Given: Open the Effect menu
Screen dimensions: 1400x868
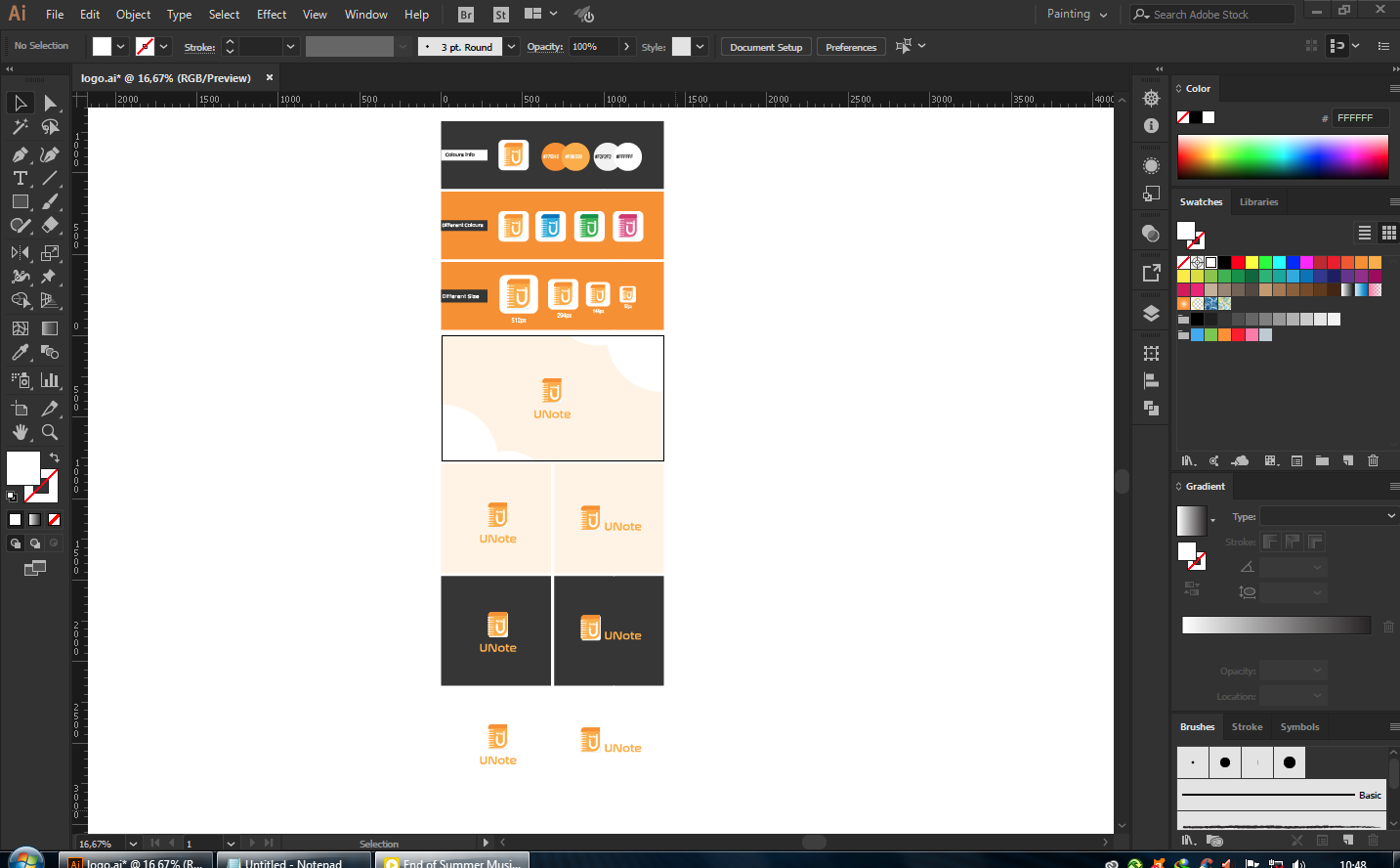Looking at the screenshot, I should (x=272, y=15).
